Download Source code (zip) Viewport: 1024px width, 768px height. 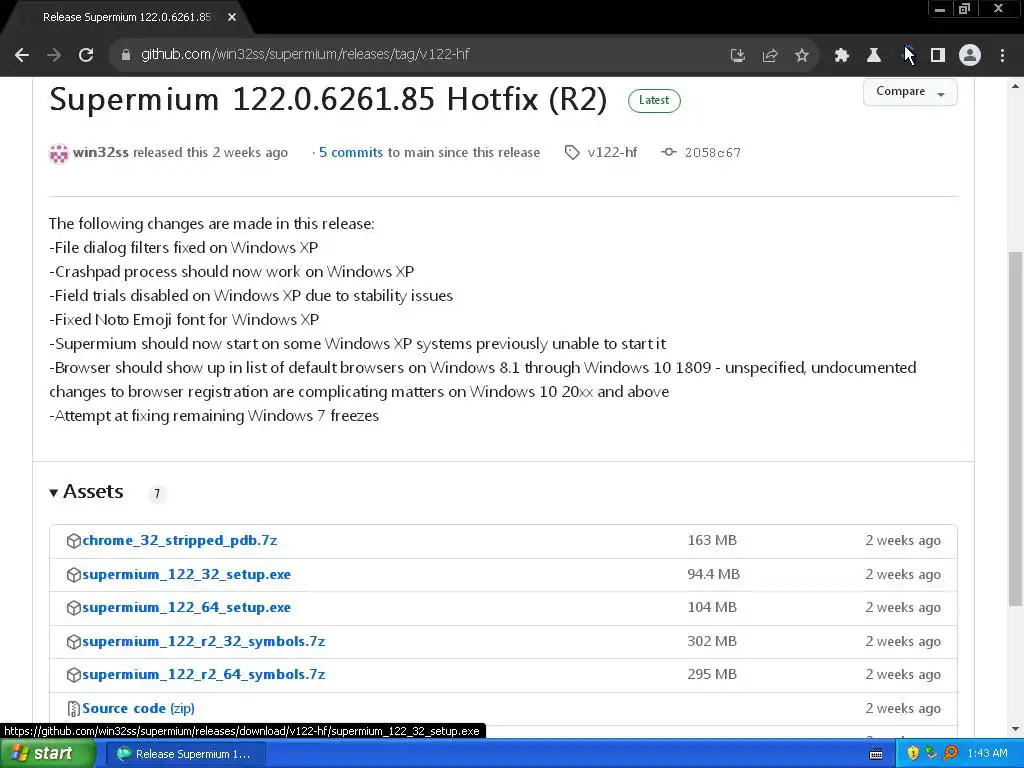pyautogui.click(x=138, y=709)
